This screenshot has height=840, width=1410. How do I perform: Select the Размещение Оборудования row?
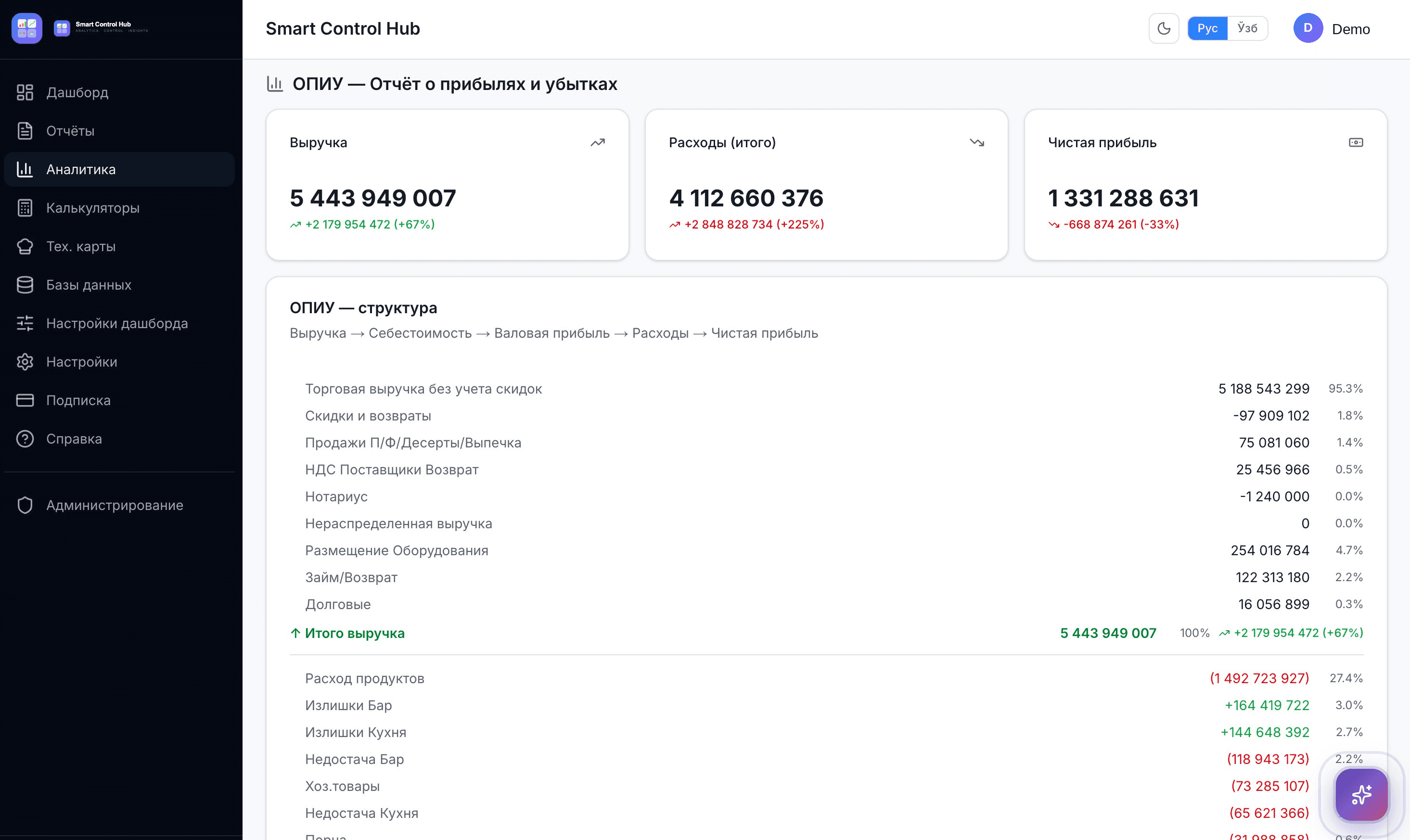coord(826,551)
